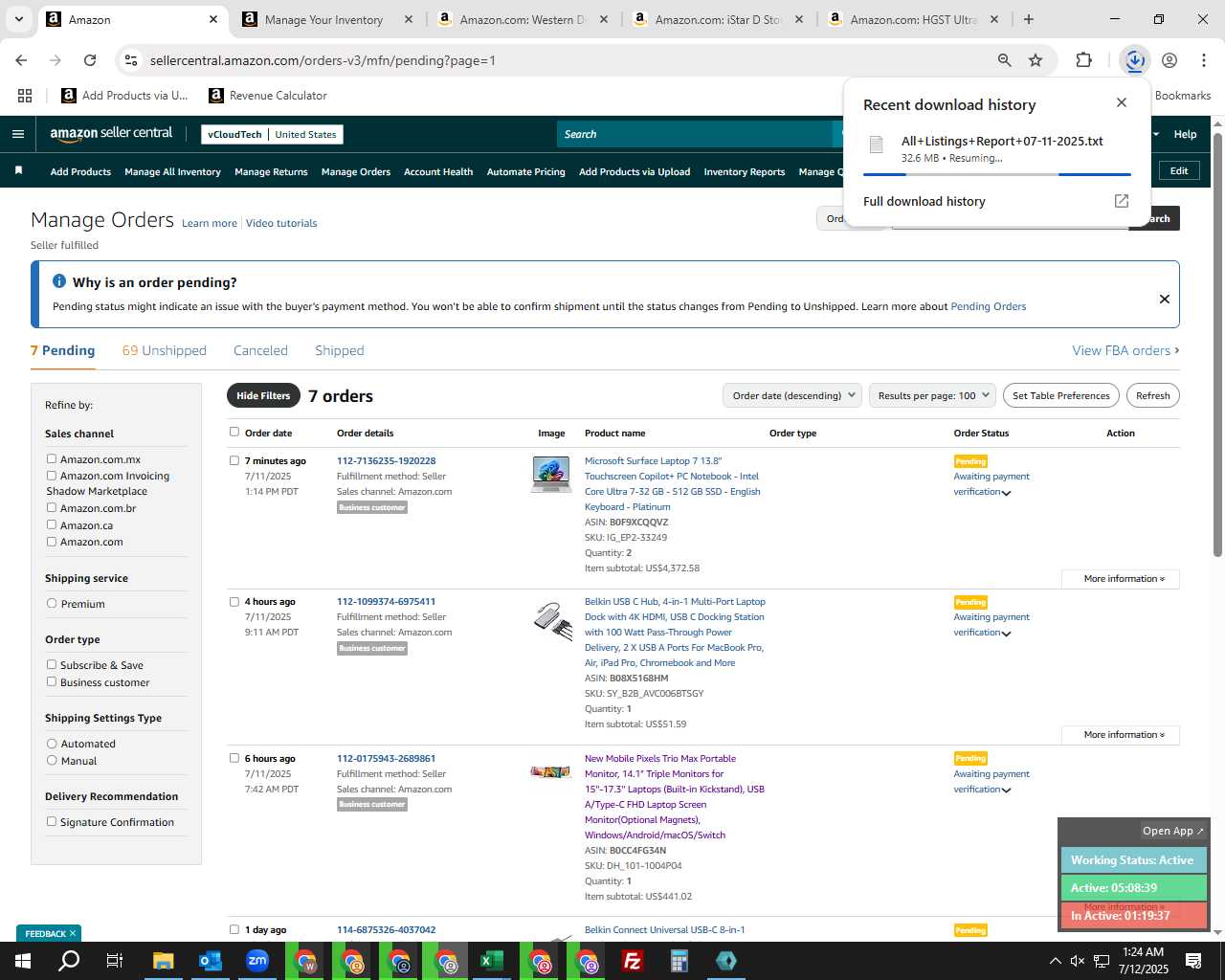The image size is (1225, 980).
Task: Click the Hide Filters button
Action: [x=263, y=395]
